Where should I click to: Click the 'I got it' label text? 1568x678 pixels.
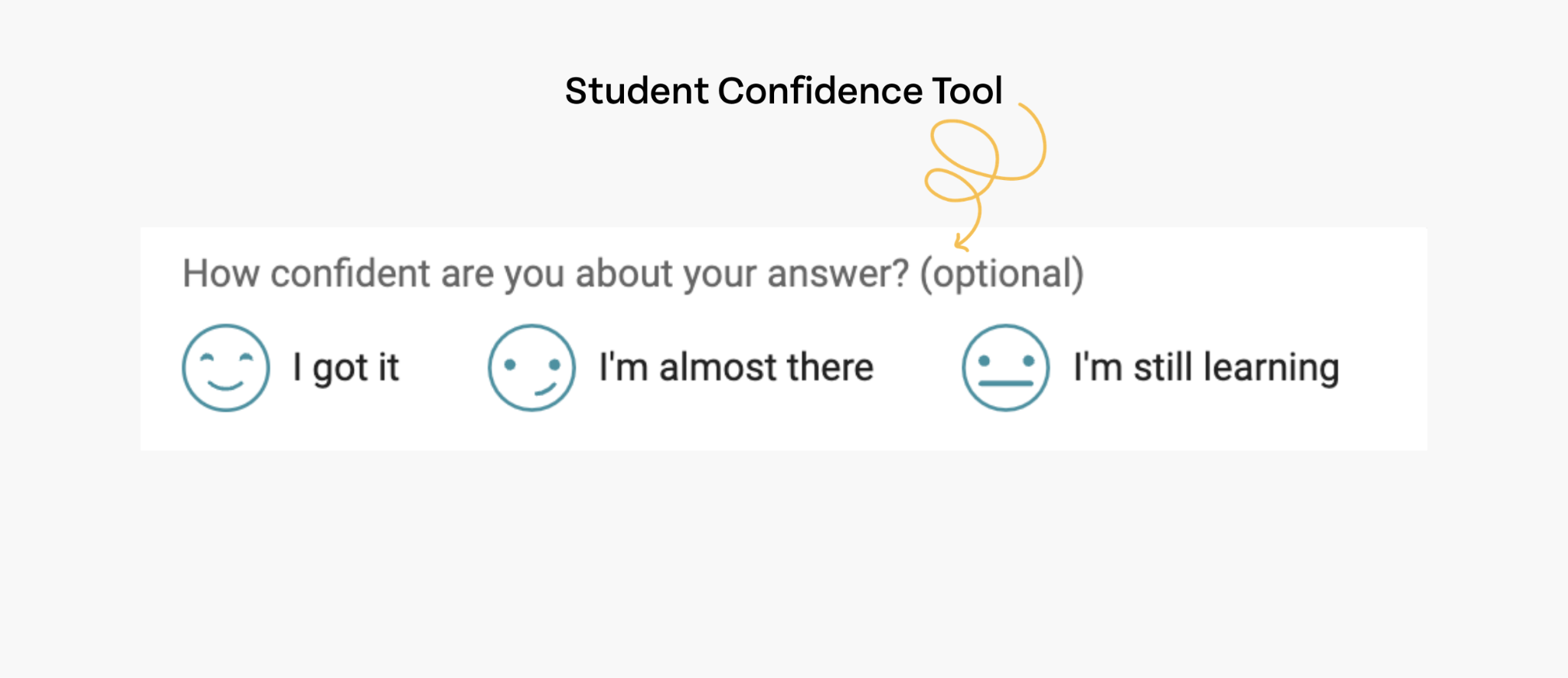[x=346, y=368]
